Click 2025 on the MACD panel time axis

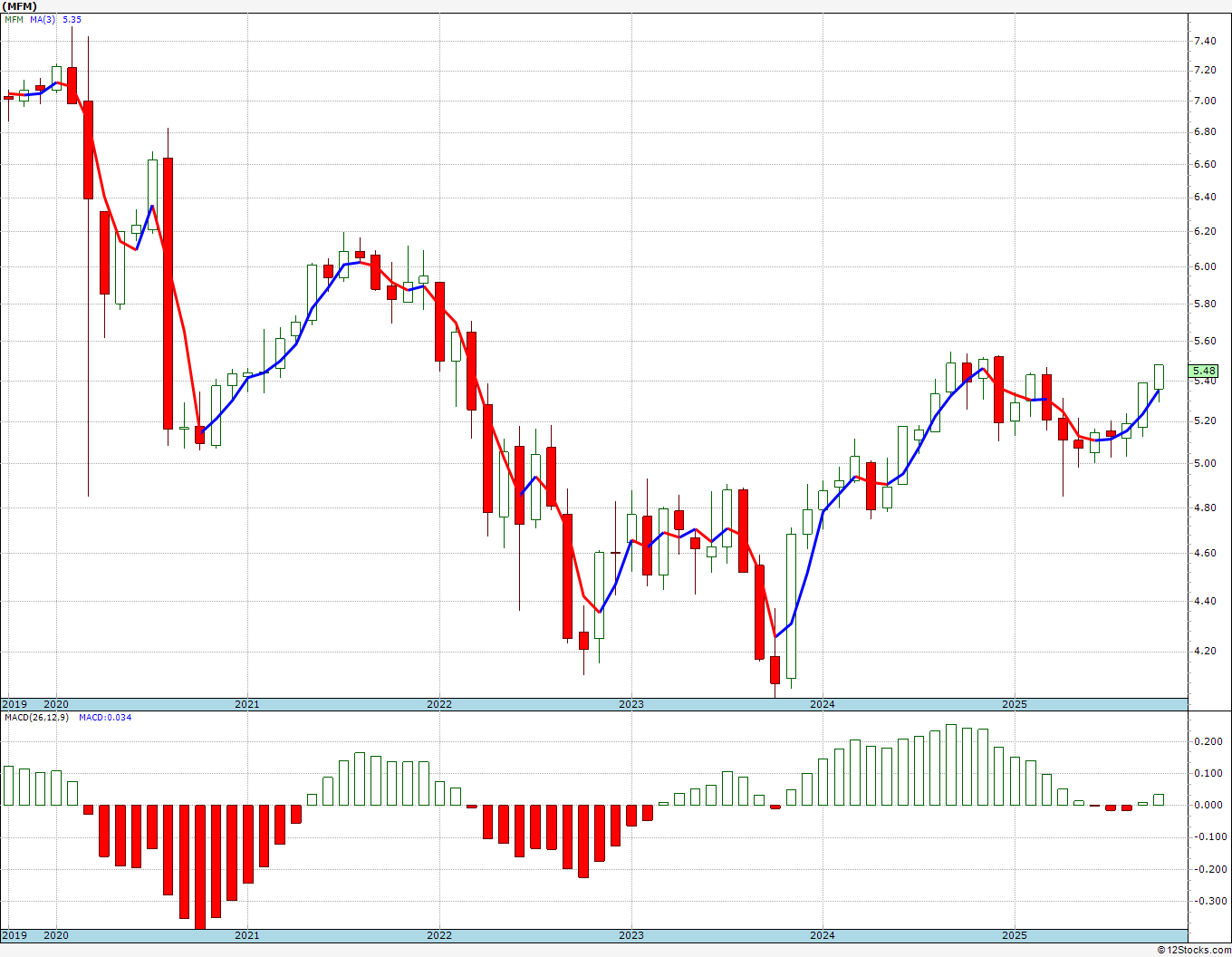click(x=1015, y=935)
